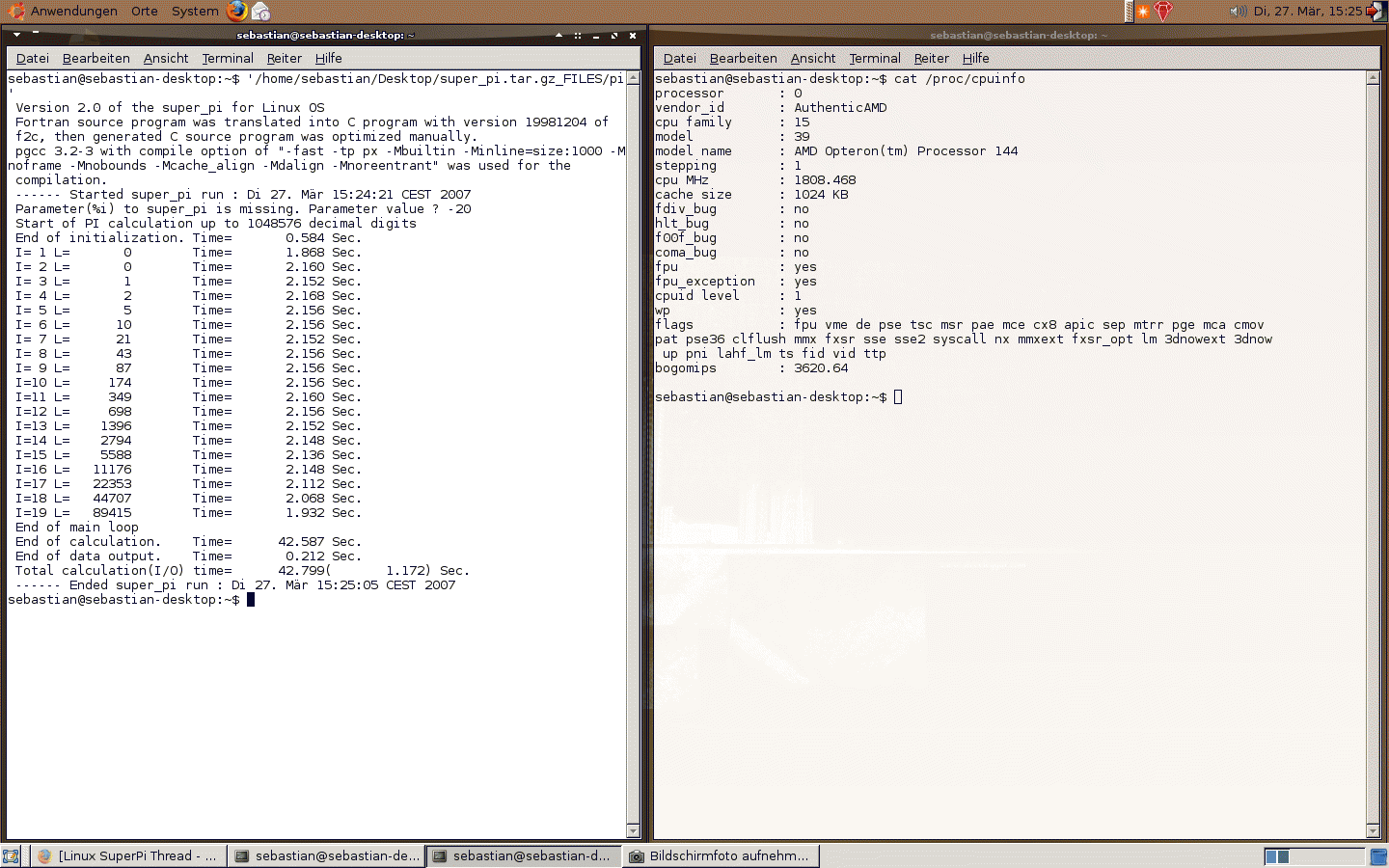Click the 'Ended super_pi run' line
This screenshot has width=1389, height=868.
pos(235,585)
